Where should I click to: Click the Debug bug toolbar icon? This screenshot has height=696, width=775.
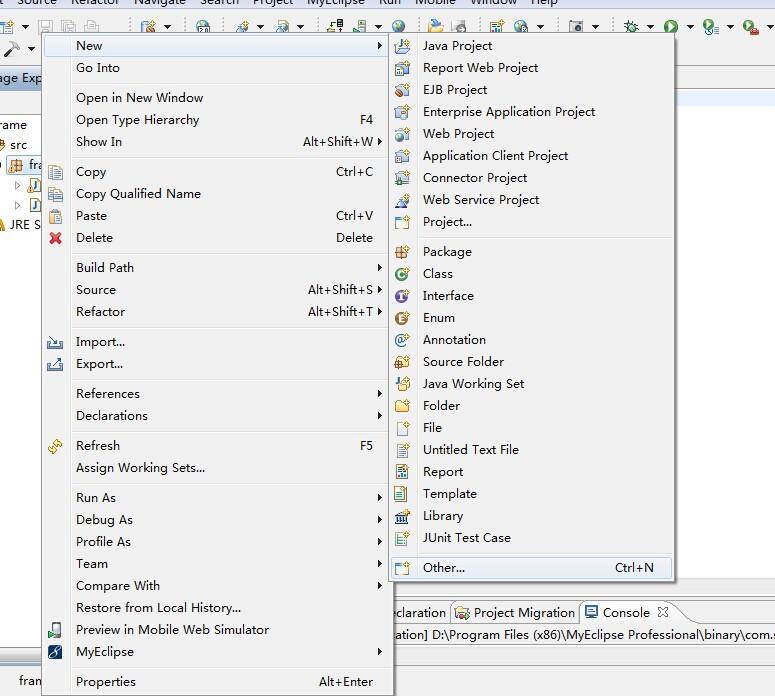(631, 26)
